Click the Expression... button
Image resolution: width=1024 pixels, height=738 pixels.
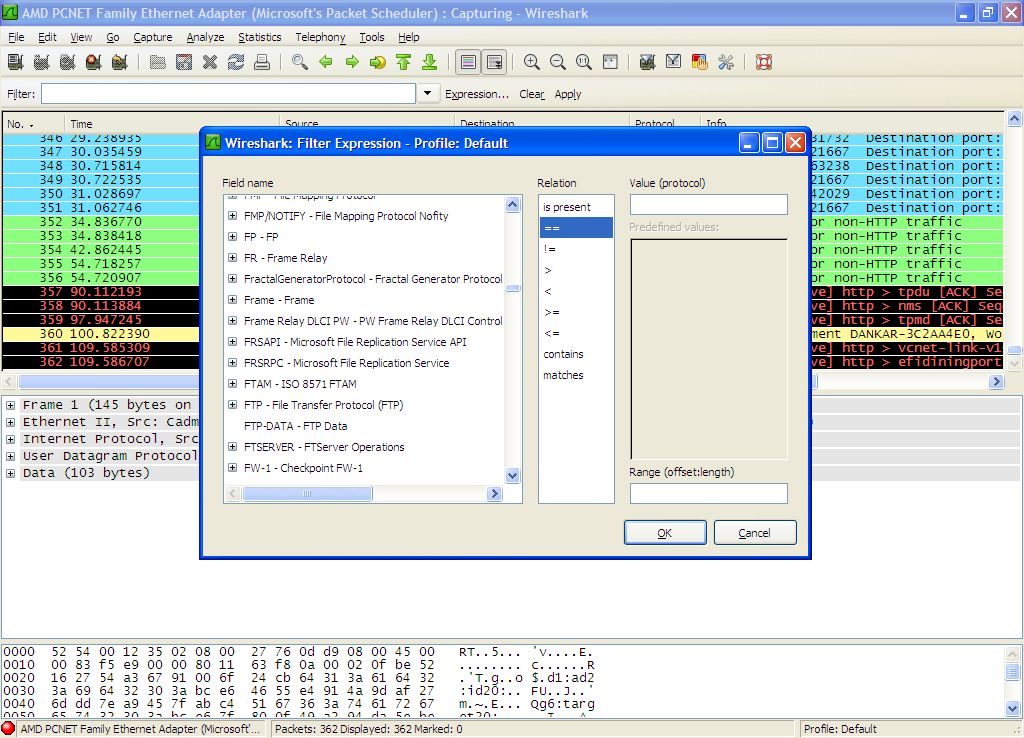[477, 94]
